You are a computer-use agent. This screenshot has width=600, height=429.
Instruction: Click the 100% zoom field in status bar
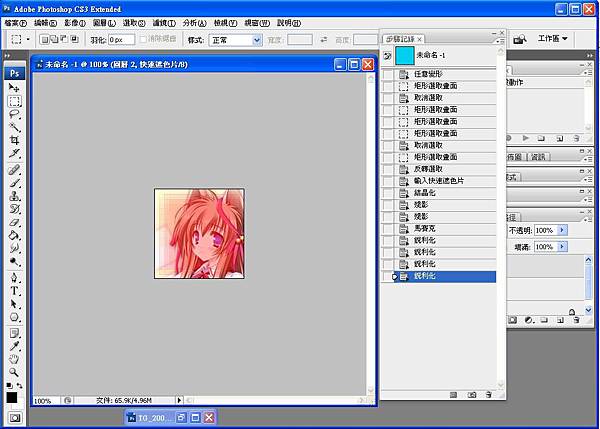point(45,401)
